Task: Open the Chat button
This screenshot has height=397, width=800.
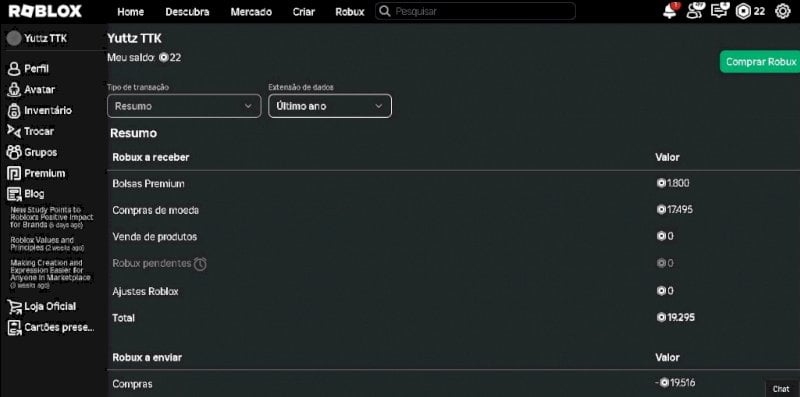Action: click(782, 389)
